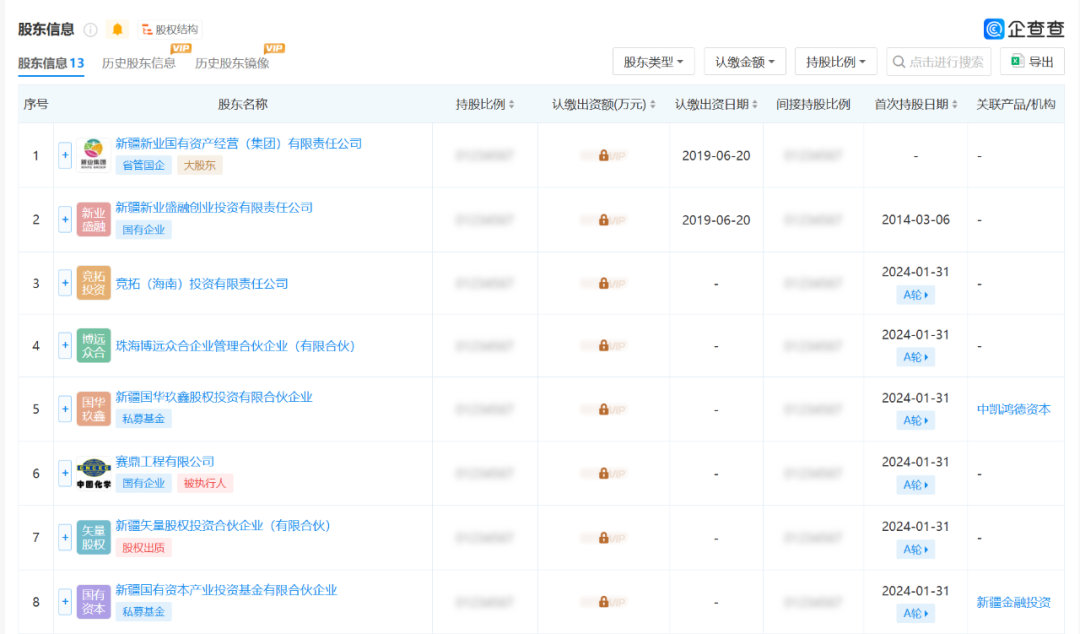This screenshot has height=634, width=1080.
Task: Click the info icon beside 股东信息 title
Action: (90, 30)
